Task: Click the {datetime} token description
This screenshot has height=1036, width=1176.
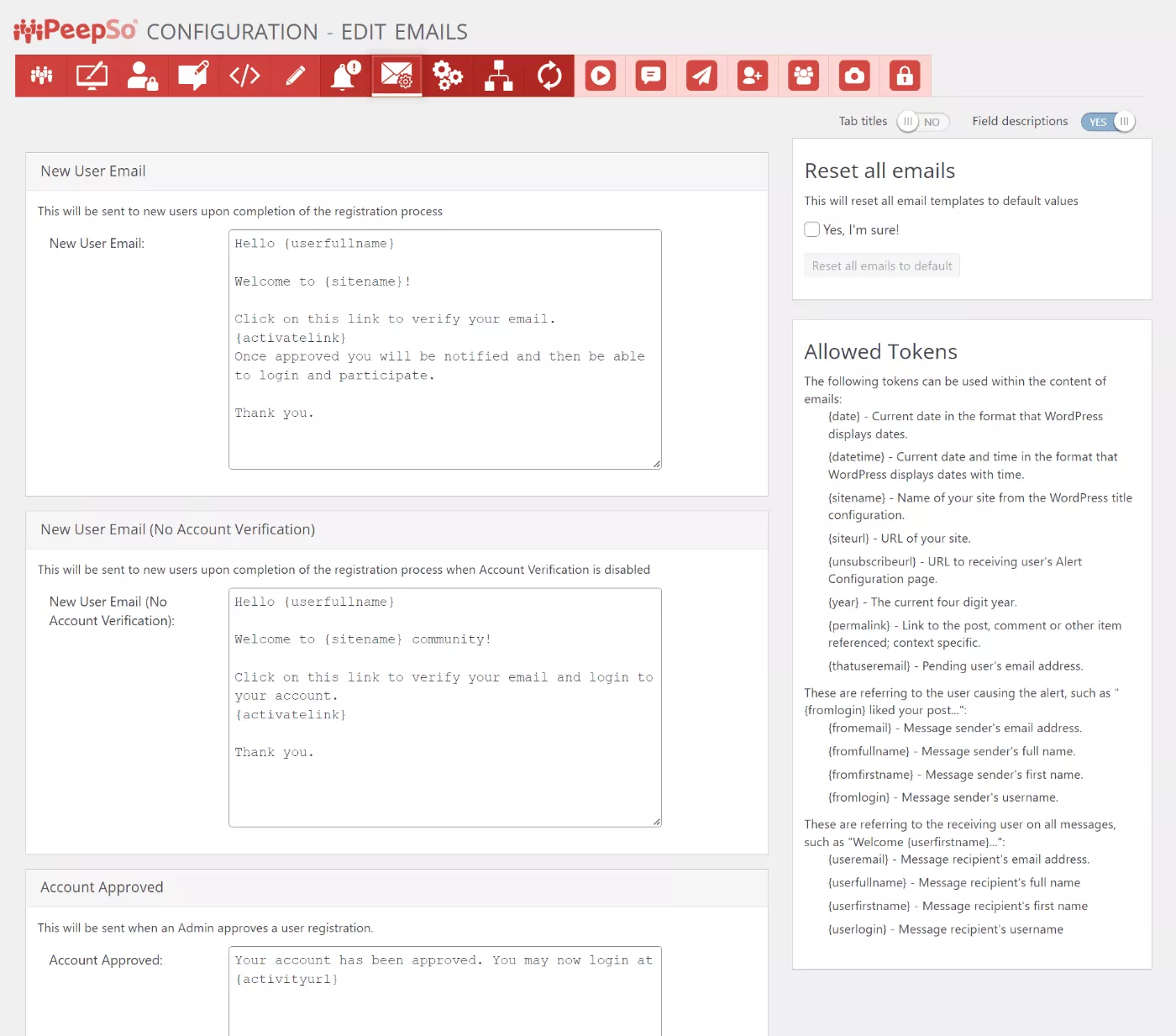Action: point(973,465)
